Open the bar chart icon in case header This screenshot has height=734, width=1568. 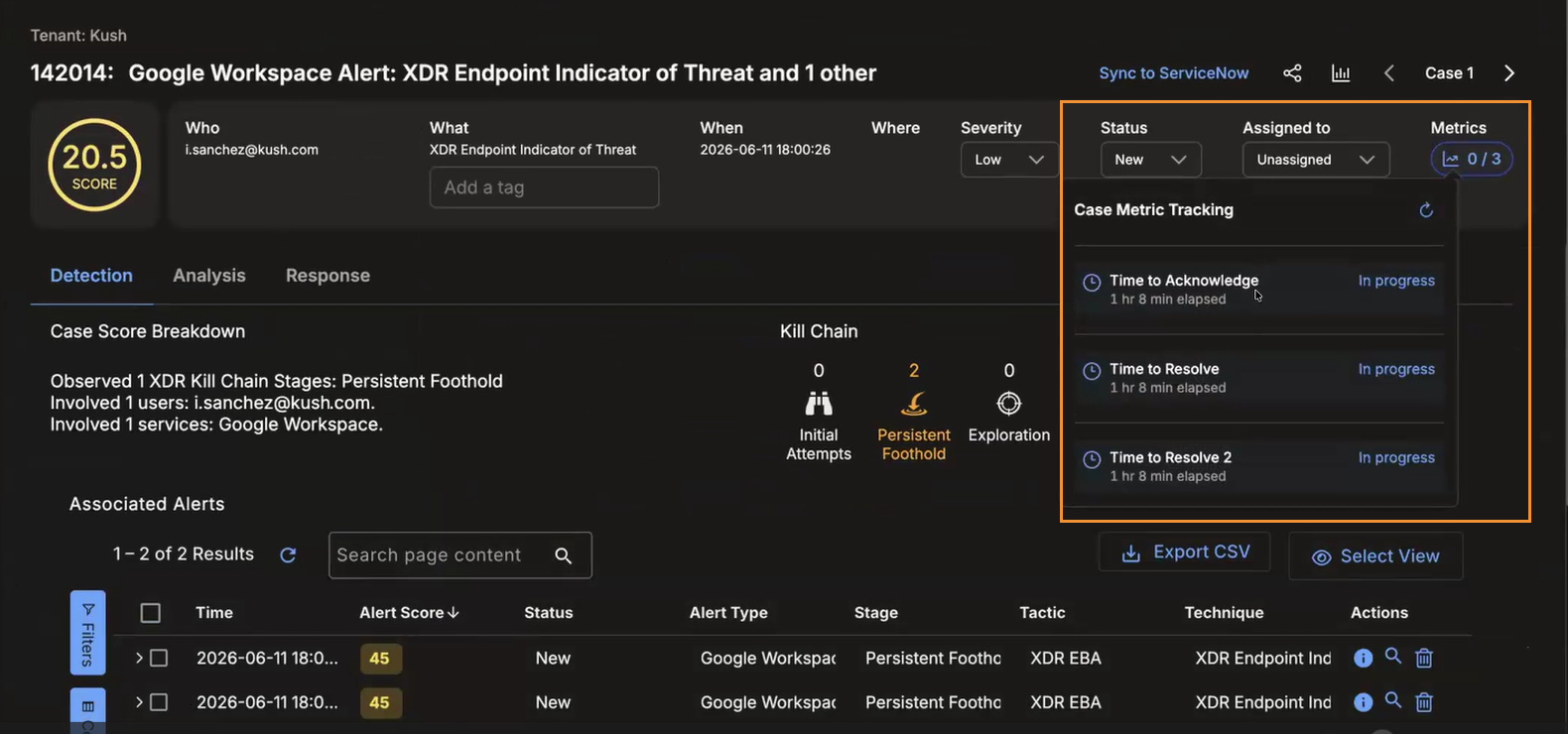1341,73
